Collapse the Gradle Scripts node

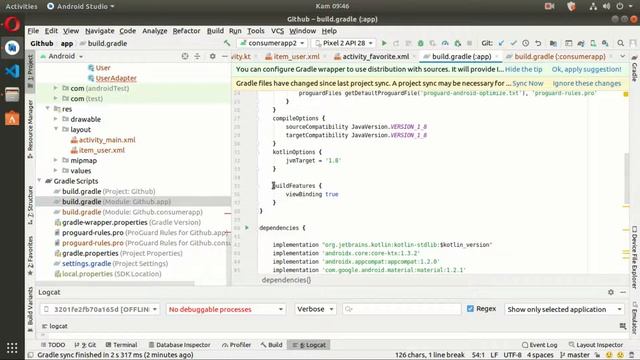[x=40, y=180]
